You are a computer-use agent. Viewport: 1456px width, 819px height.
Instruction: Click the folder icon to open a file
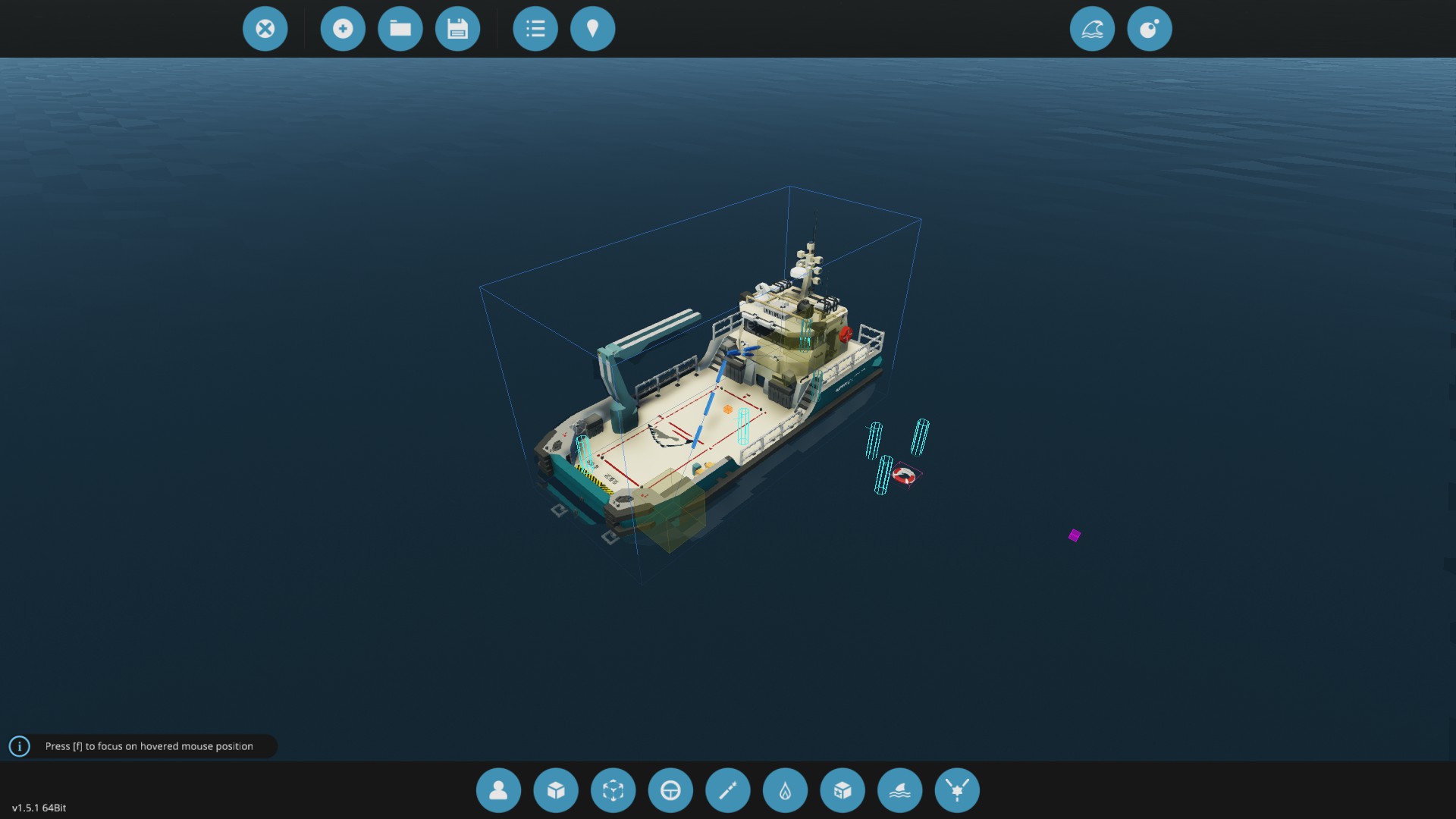click(400, 29)
